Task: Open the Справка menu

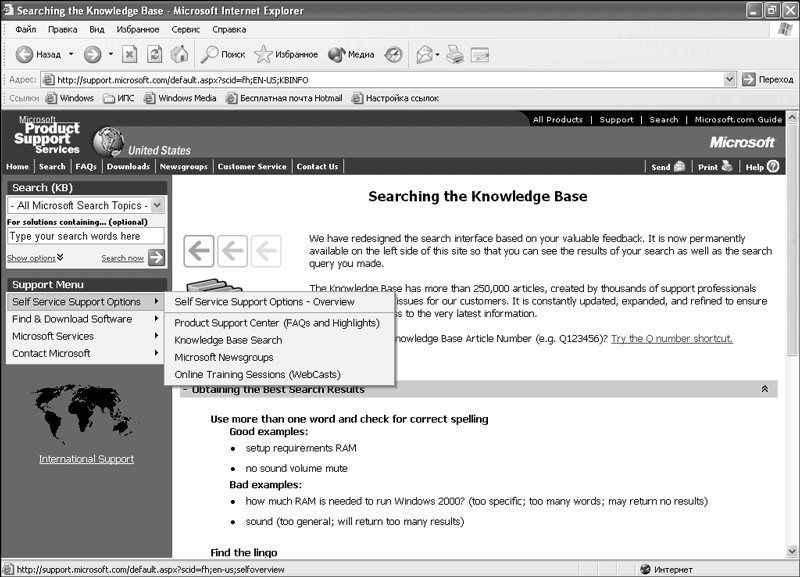Action: coord(229,30)
